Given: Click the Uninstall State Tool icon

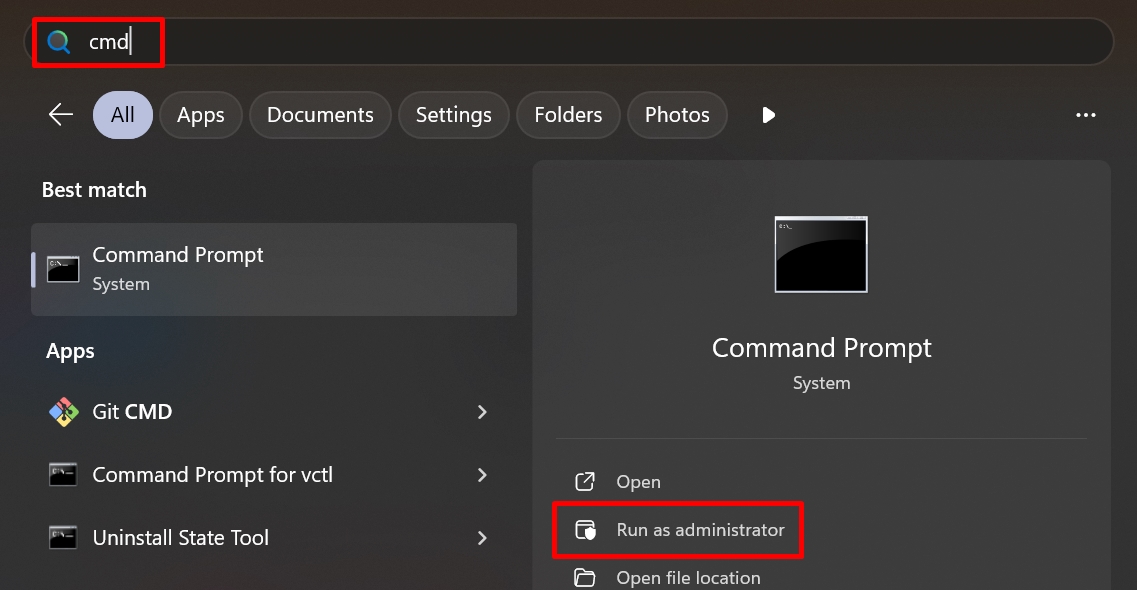Looking at the screenshot, I should (x=63, y=538).
